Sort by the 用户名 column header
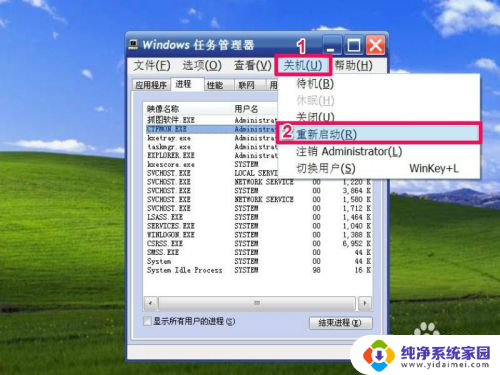500x375 pixels. [x=255, y=109]
